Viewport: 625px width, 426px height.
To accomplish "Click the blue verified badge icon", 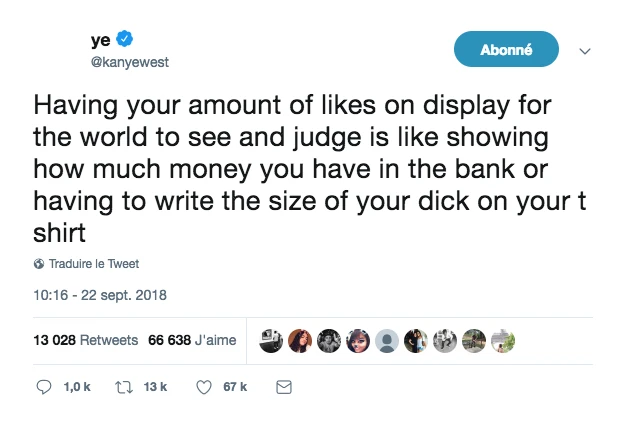I will pos(125,39).
